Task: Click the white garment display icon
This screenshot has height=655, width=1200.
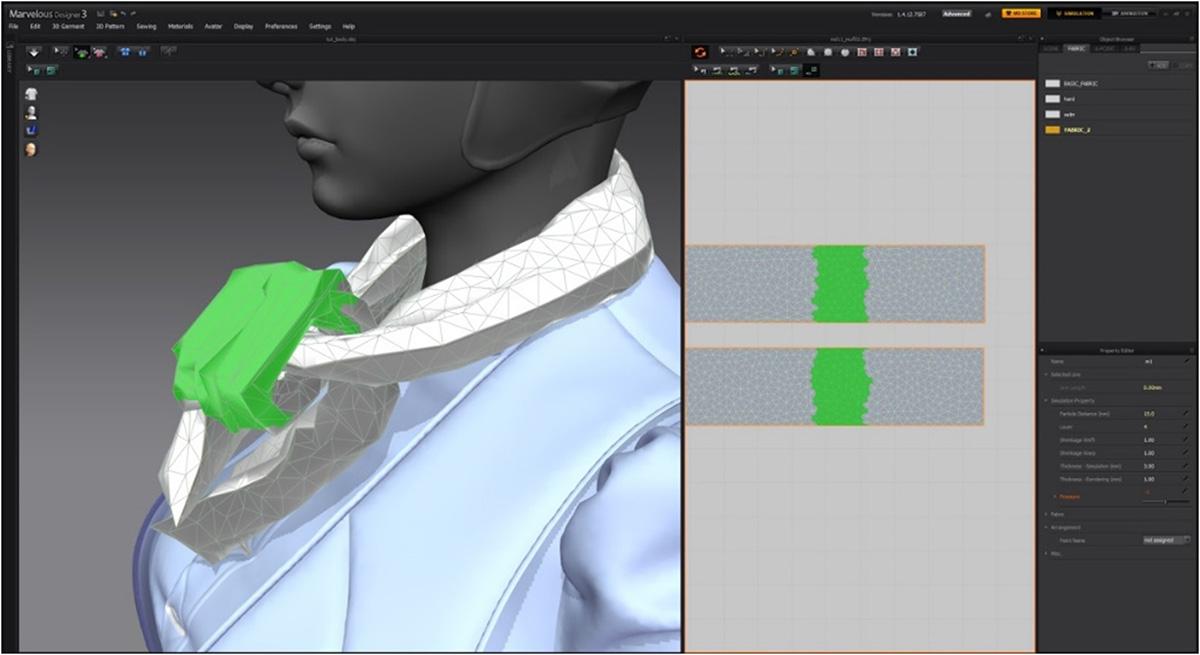Action: [x=31, y=92]
